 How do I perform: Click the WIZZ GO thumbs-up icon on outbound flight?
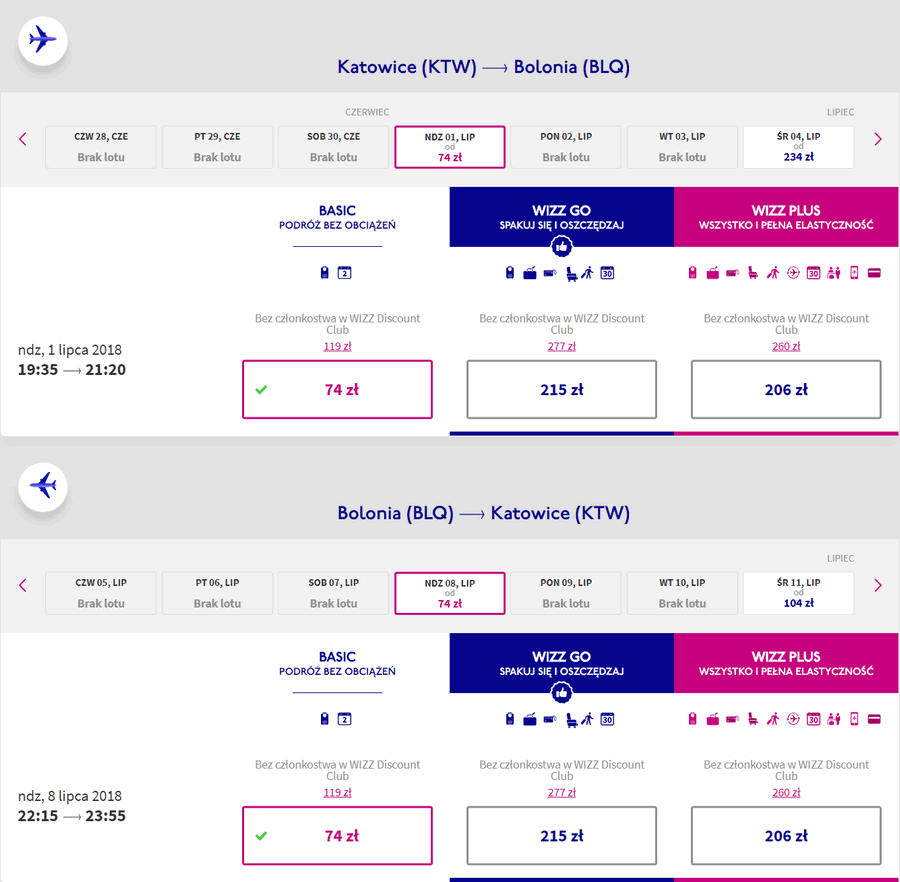click(561, 247)
